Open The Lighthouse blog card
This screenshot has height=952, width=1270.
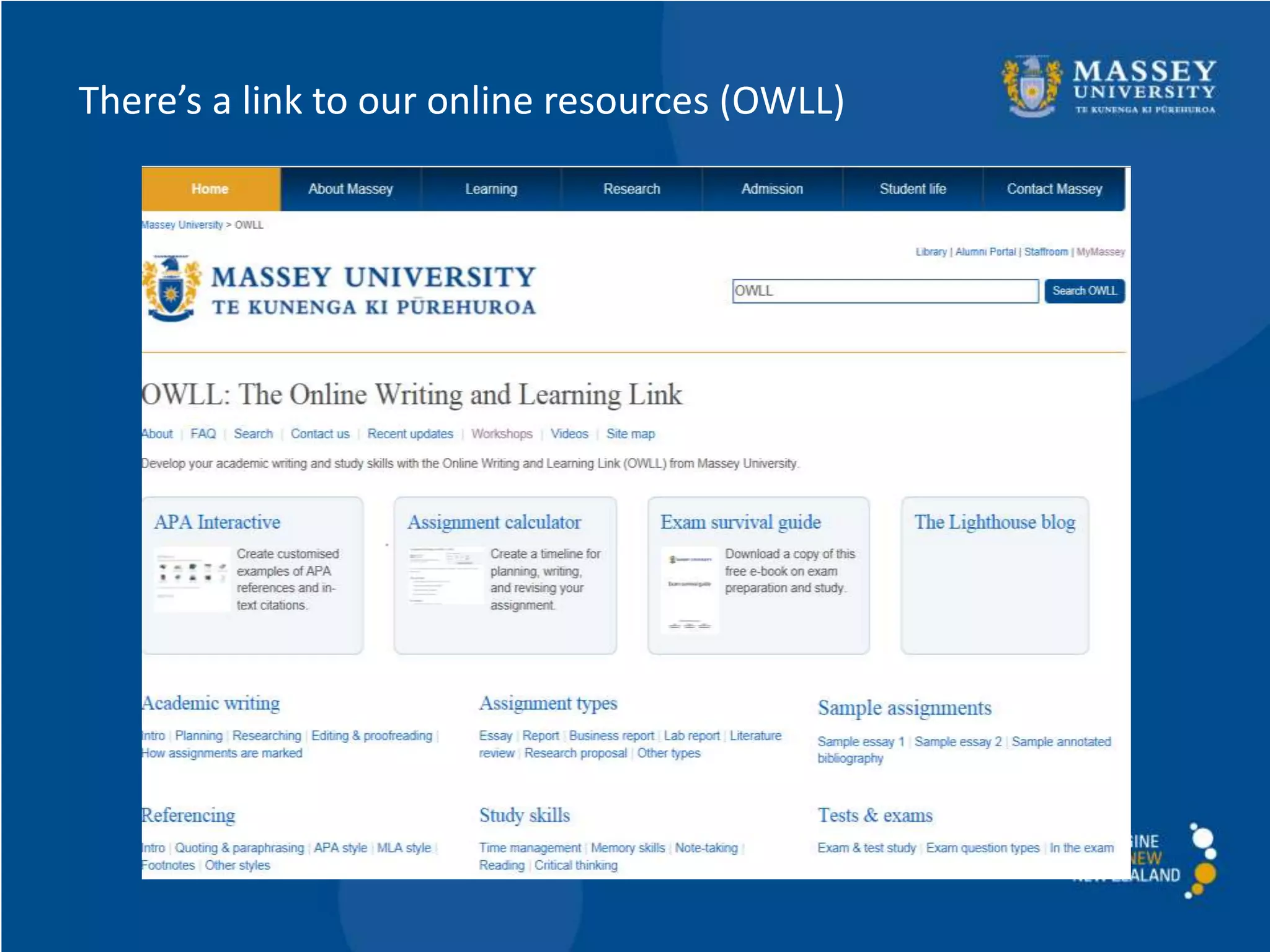click(x=994, y=522)
